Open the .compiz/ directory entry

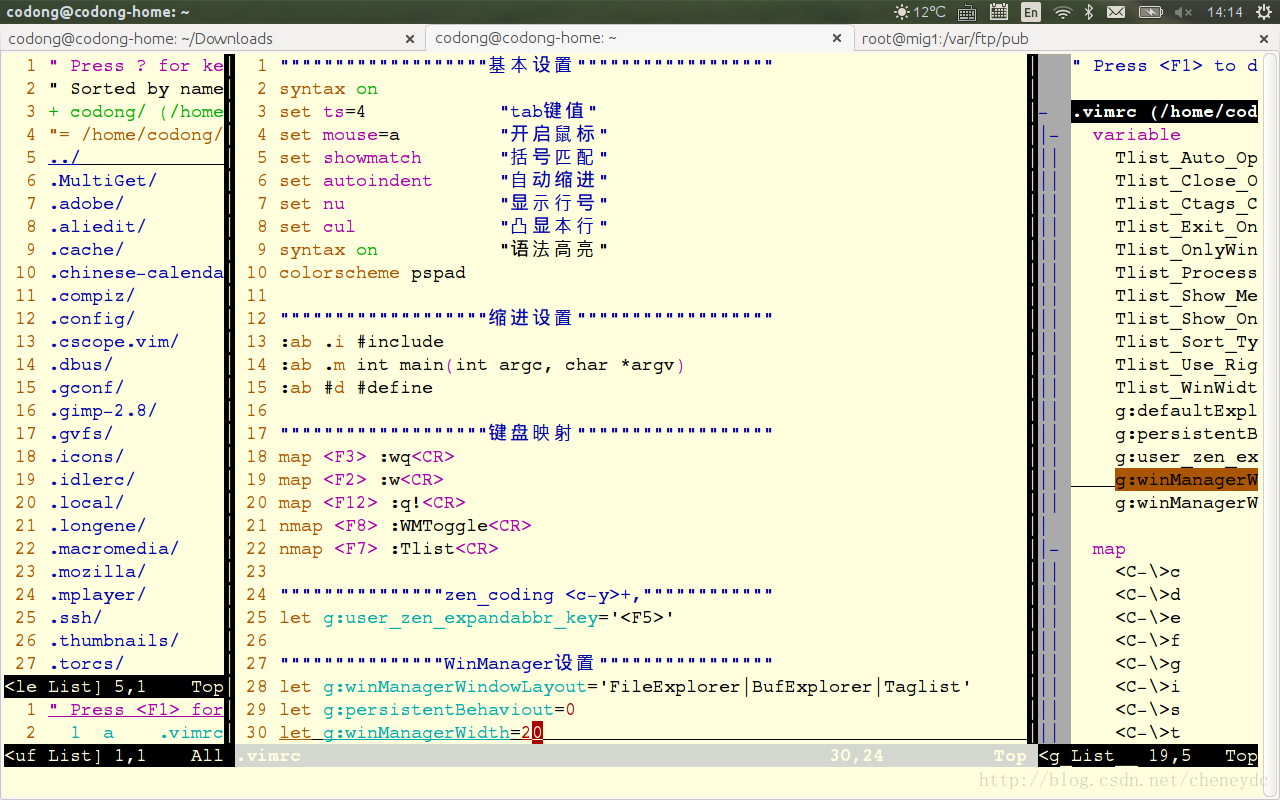92,296
